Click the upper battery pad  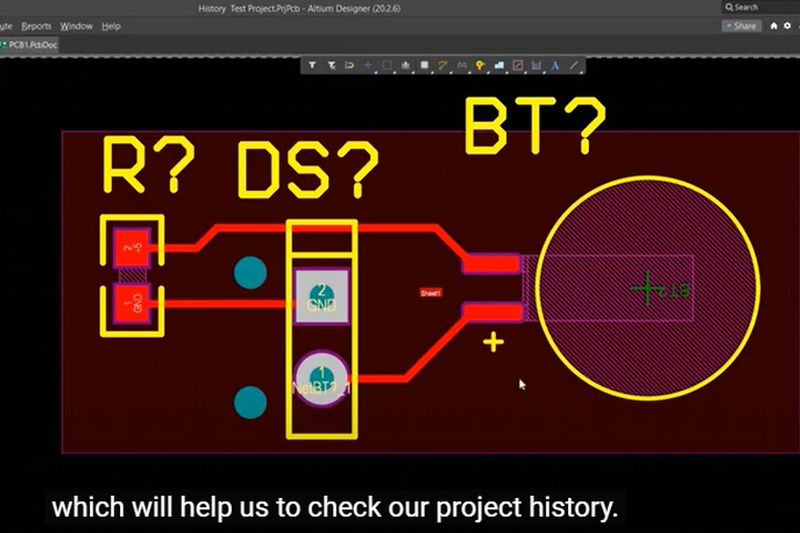pyautogui.click(x=492, y=264)
